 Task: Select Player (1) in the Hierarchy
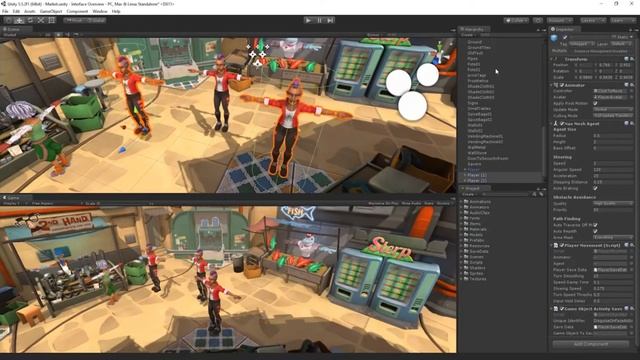(477, 175)
